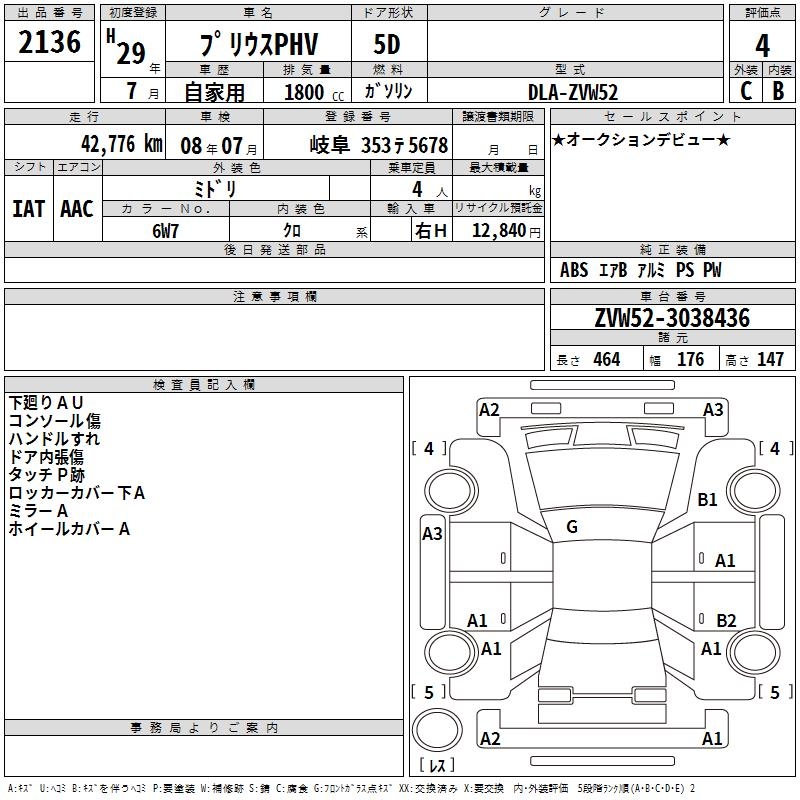This screenshot has width=800, height=800.
Task: Click the interior color クロ
Action: (292, 230)
